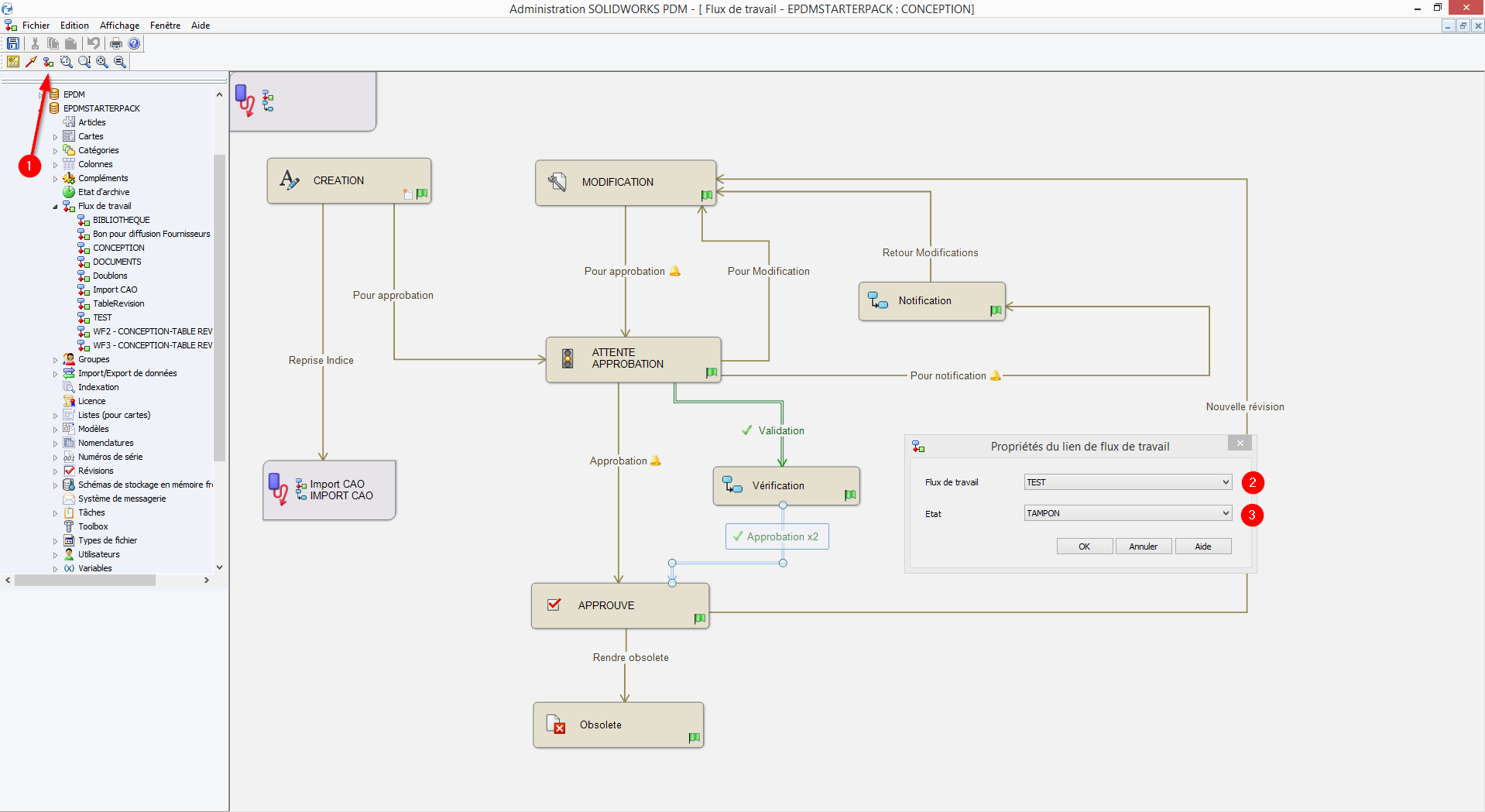Click the tree panel's scroll-down arrow

pyautogui.click(x=220, y=567)
